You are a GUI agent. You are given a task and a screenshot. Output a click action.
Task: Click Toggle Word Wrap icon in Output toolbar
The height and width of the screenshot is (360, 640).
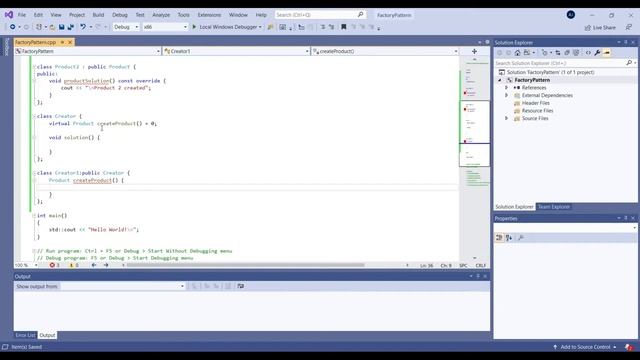[241, 286]
